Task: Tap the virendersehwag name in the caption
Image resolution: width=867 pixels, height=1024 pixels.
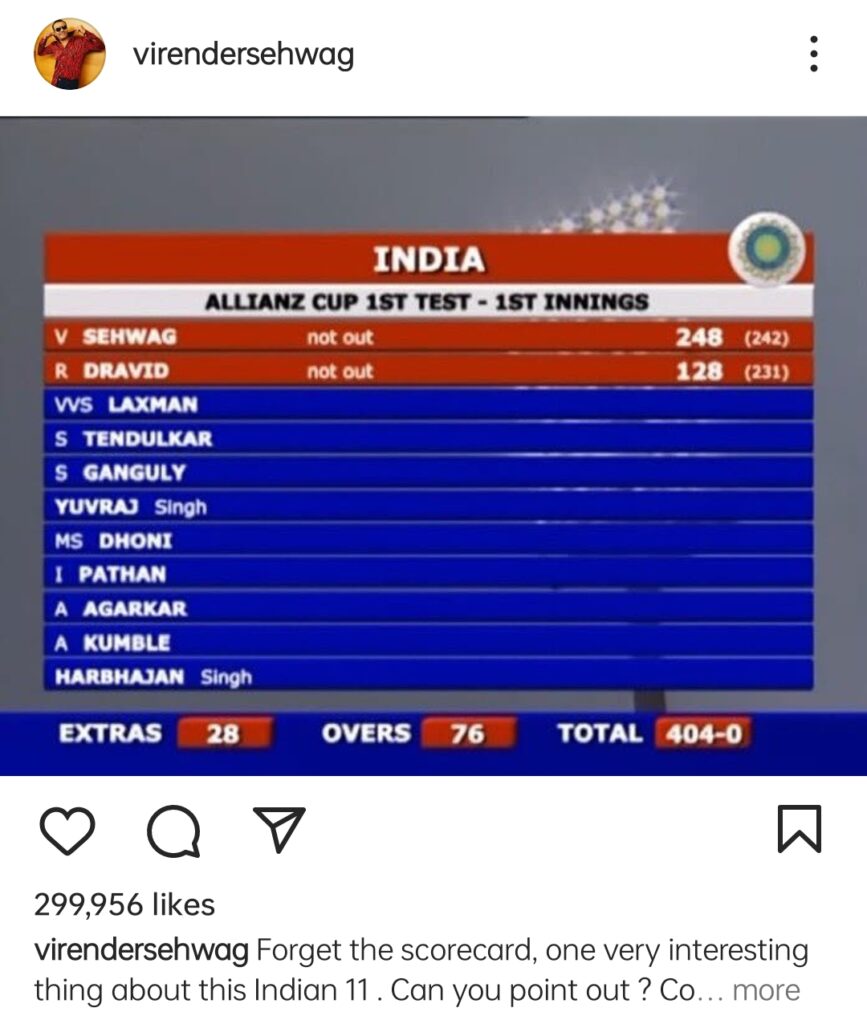Action: 141,951
